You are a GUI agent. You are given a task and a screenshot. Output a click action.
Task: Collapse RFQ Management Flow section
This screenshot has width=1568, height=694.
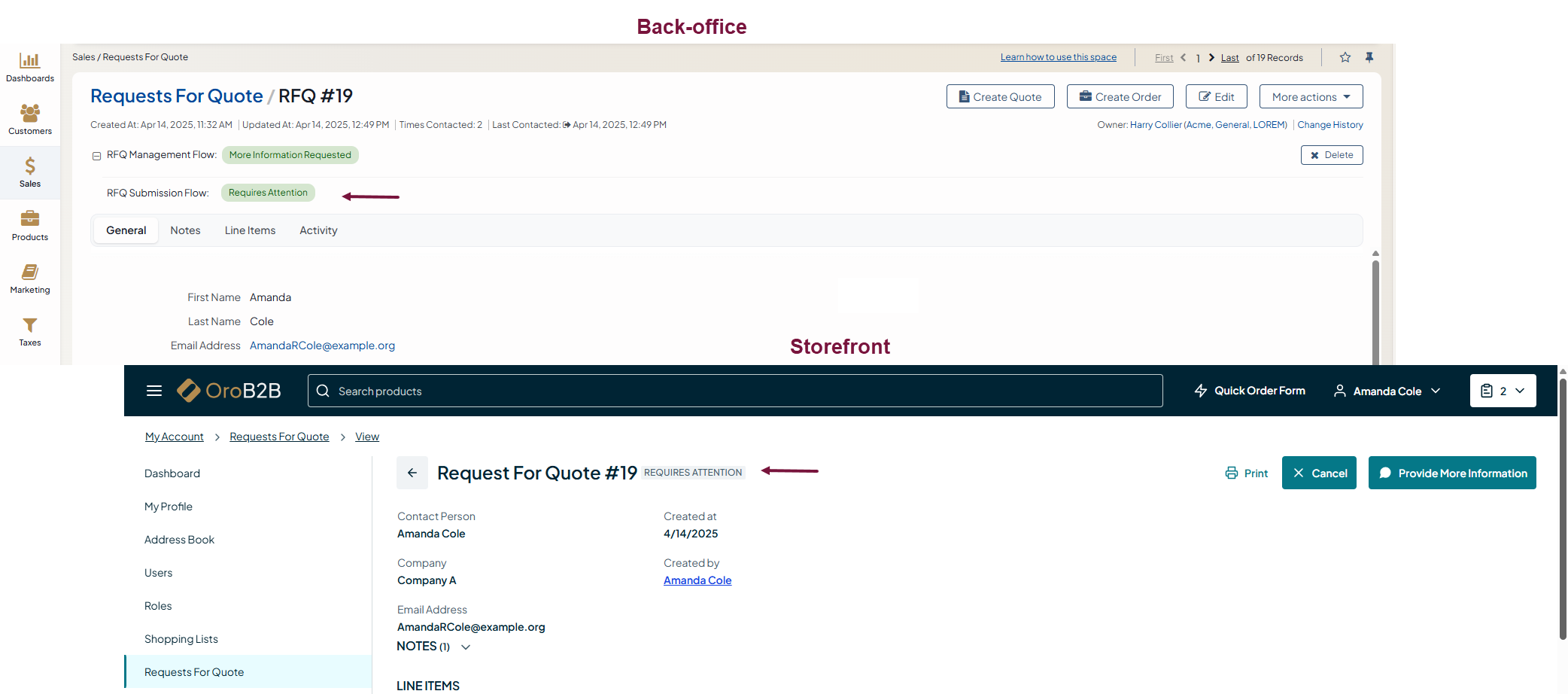96,156
